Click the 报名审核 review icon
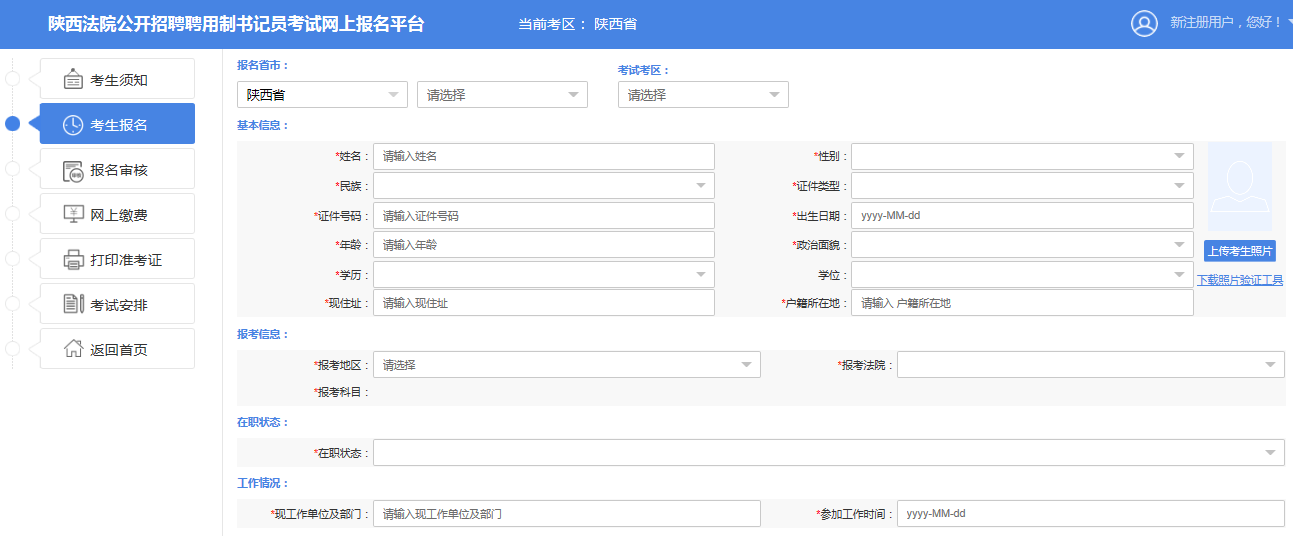Image resolution: width=1293 pixels, height=536 pixels. click(73, 170)
